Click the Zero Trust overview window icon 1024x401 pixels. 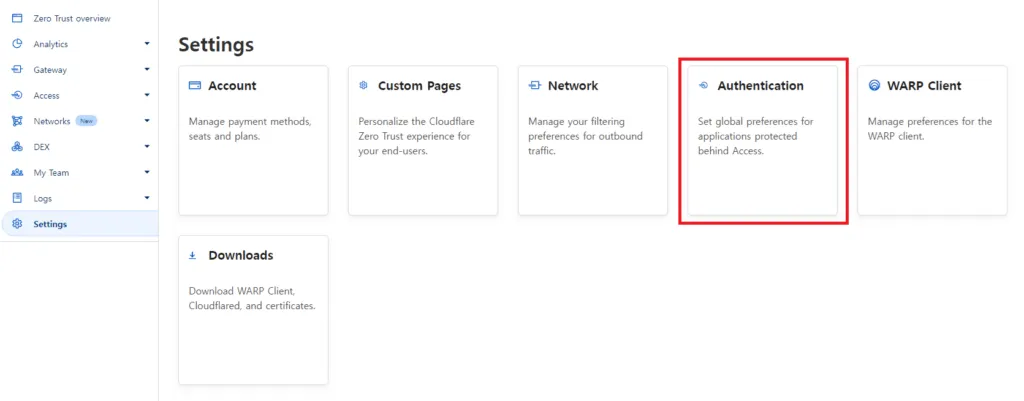click(x=18, y=18)
